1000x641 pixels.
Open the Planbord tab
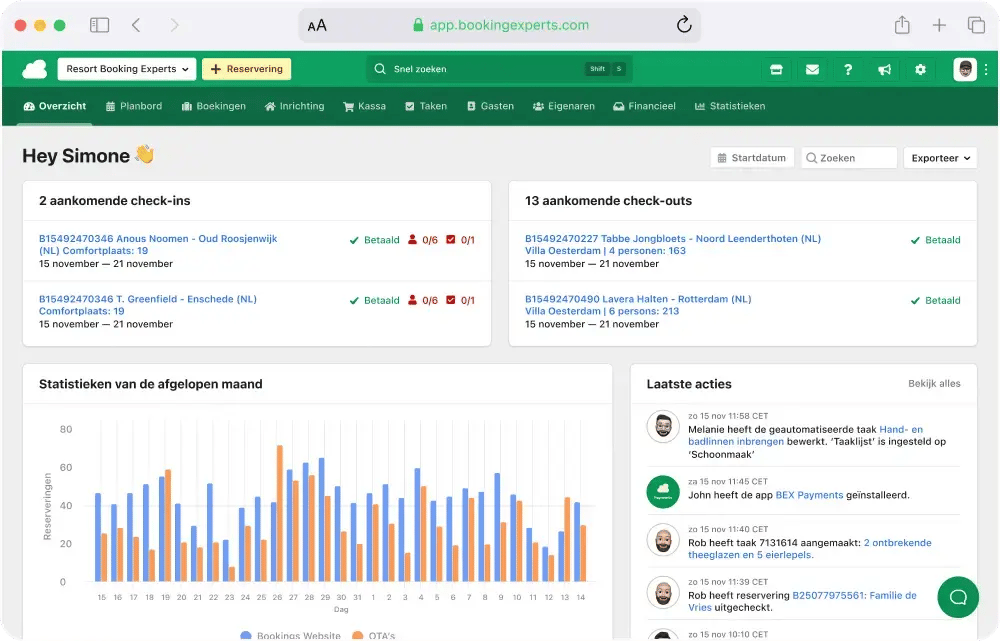click(134, 107)
